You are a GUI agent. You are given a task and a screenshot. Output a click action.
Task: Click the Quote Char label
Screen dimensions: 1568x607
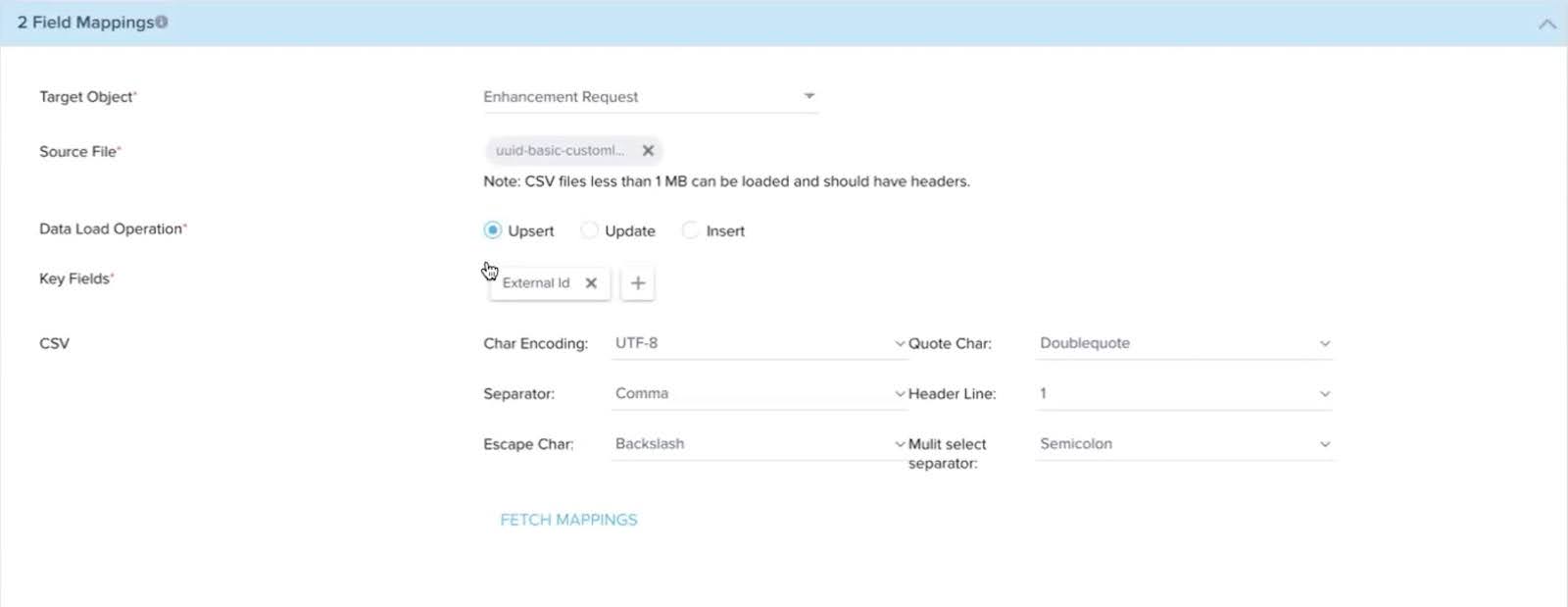(x=950, y=344)
